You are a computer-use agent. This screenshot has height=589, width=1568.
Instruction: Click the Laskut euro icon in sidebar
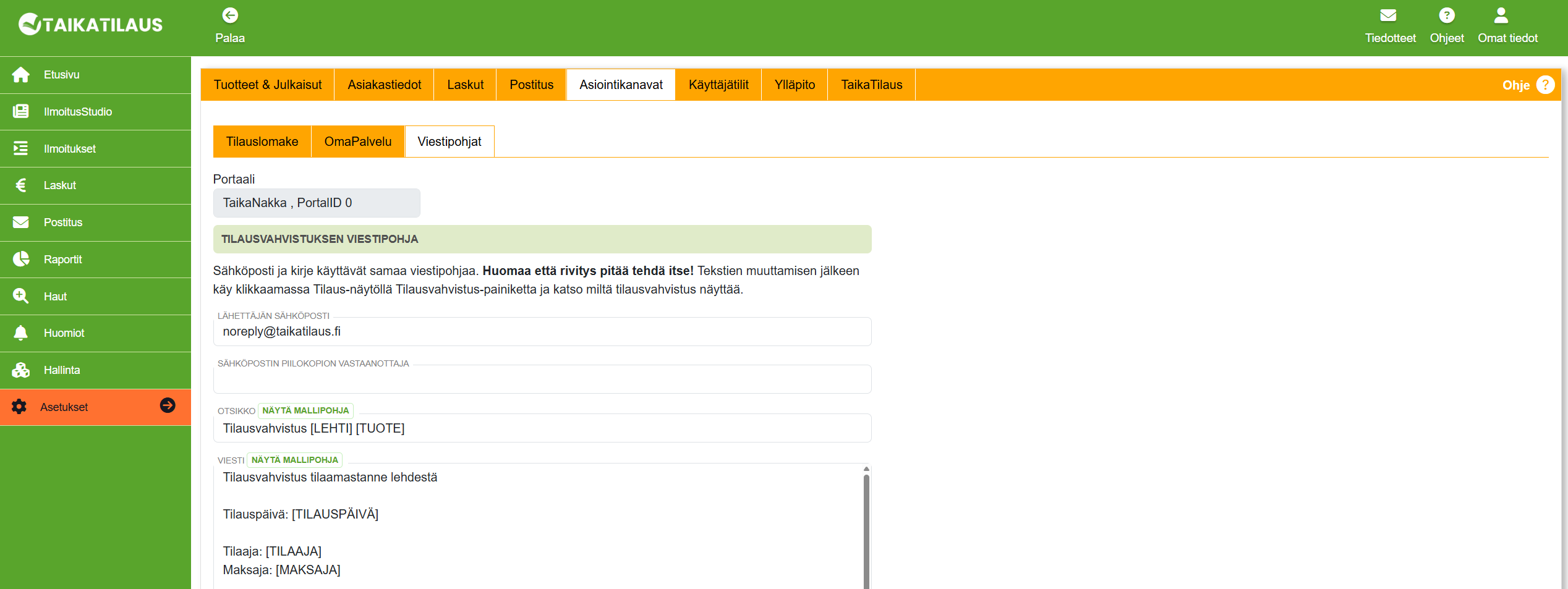pyautogui.click(x=20, y=185)
